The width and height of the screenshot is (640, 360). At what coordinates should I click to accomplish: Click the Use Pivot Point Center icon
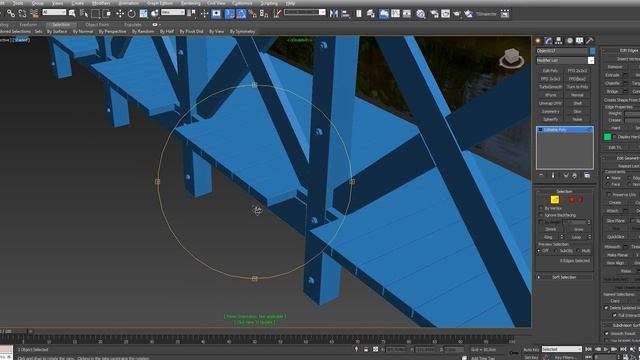[192, 13]
